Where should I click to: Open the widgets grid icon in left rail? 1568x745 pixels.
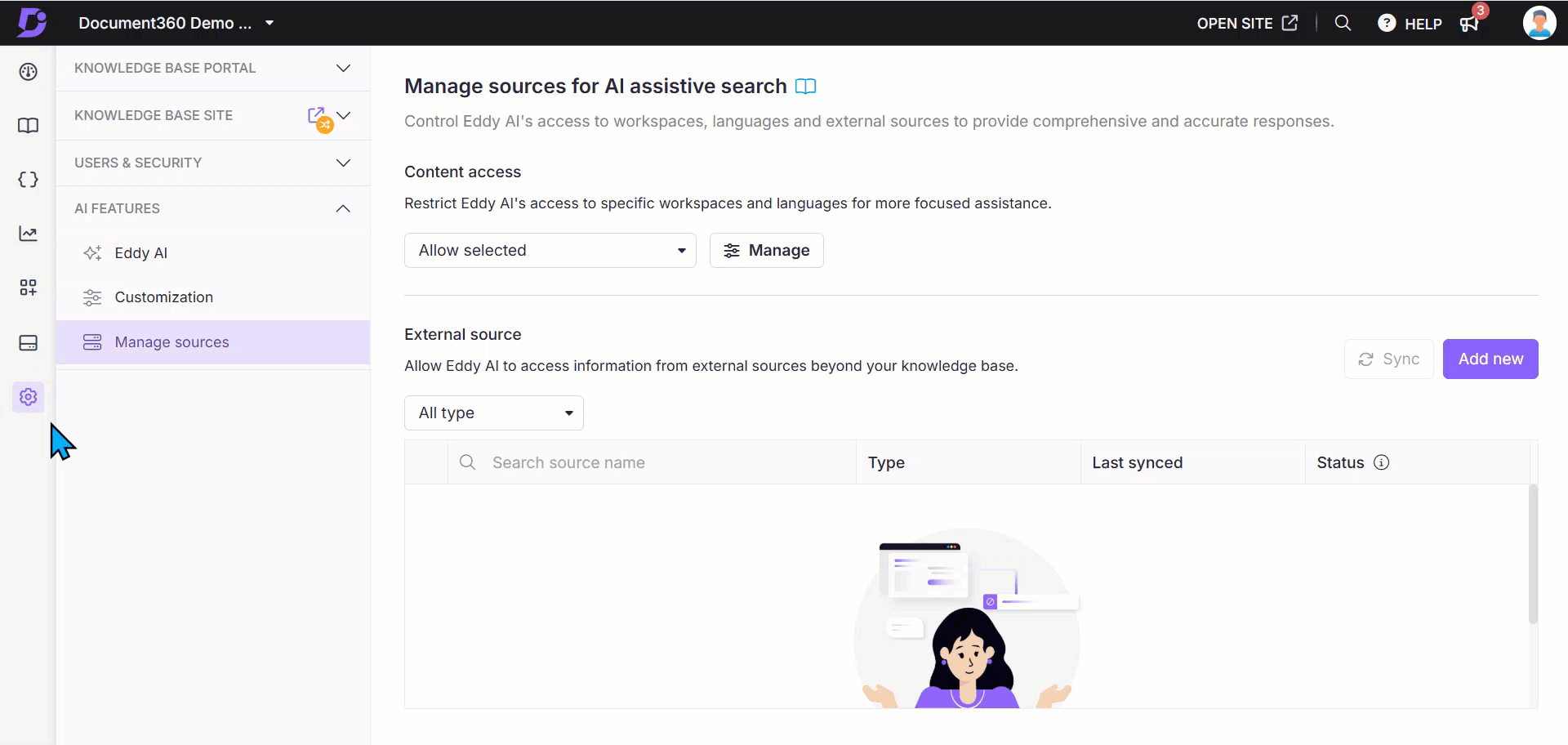coord(29,288)
